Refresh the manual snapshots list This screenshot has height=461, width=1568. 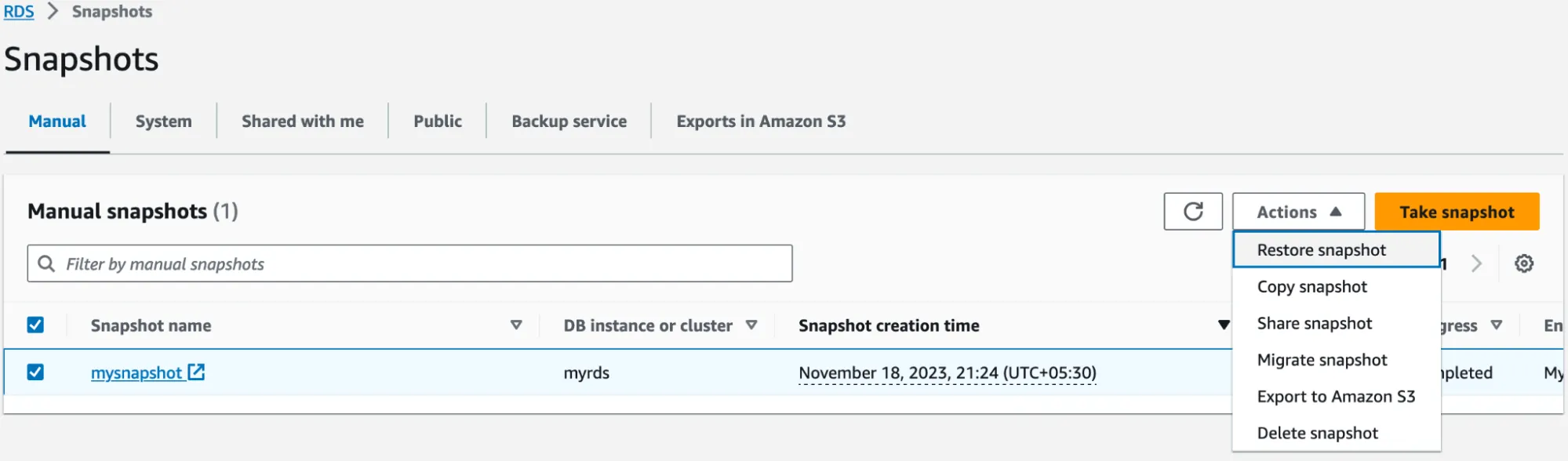click(x=1192, y=211)
